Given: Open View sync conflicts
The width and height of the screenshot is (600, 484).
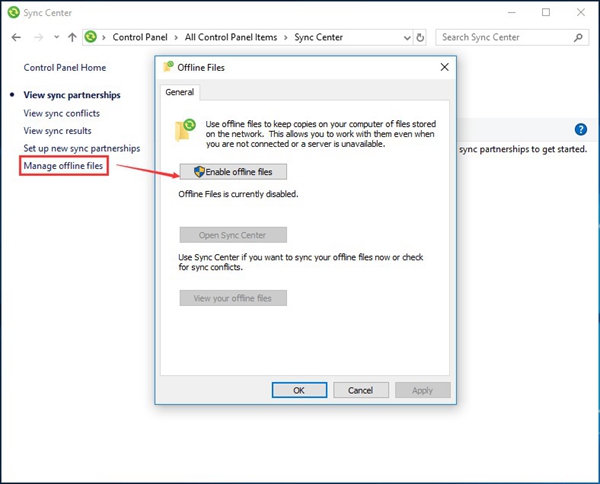Looking at the screenshot, I should pos(62,113).
